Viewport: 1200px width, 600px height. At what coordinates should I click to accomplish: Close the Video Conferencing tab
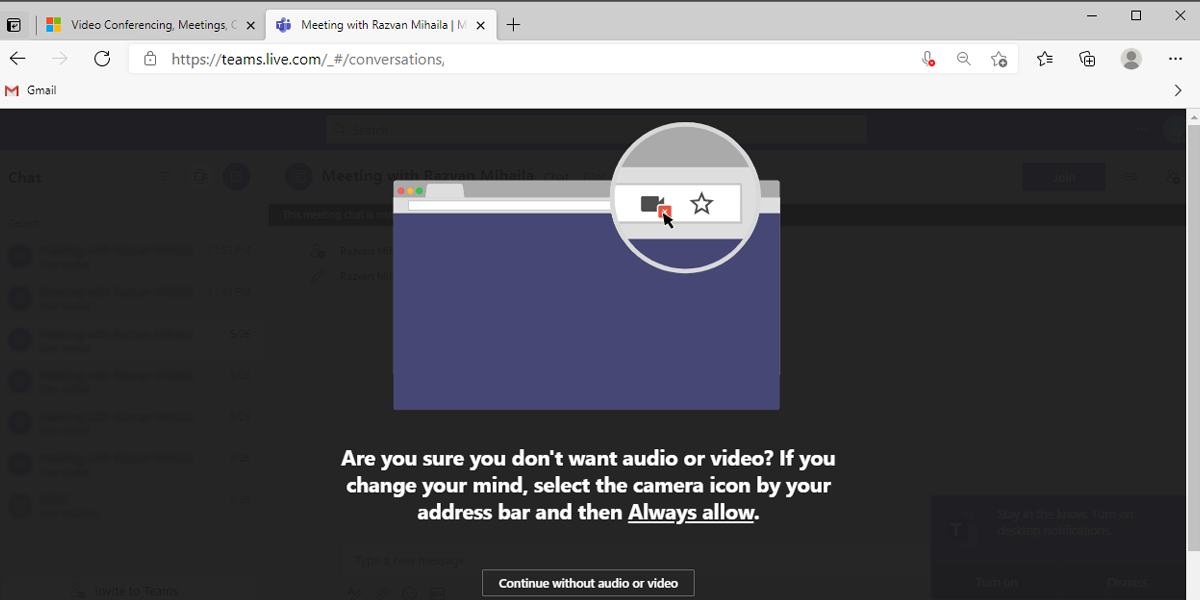point(250,25)
